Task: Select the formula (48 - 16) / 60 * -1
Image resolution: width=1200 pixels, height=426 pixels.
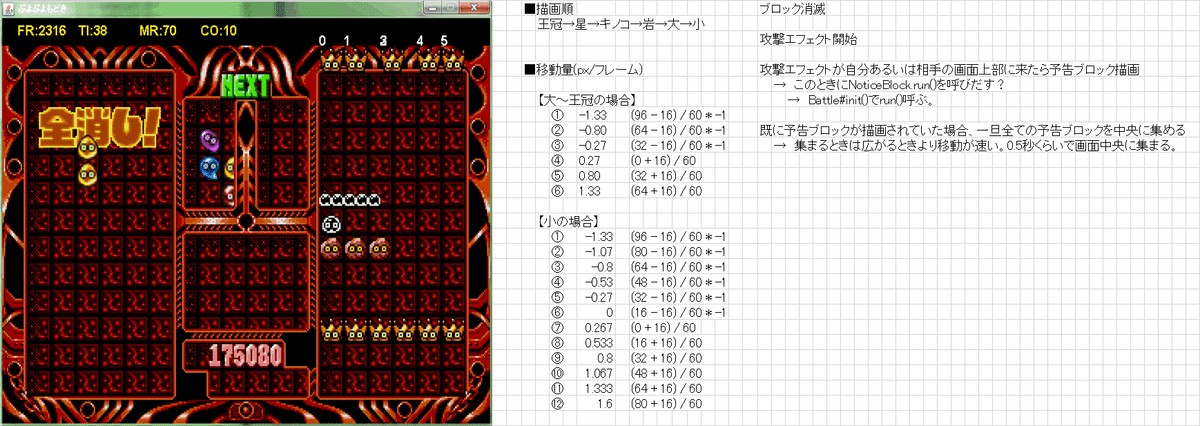Action: [678, 281]
